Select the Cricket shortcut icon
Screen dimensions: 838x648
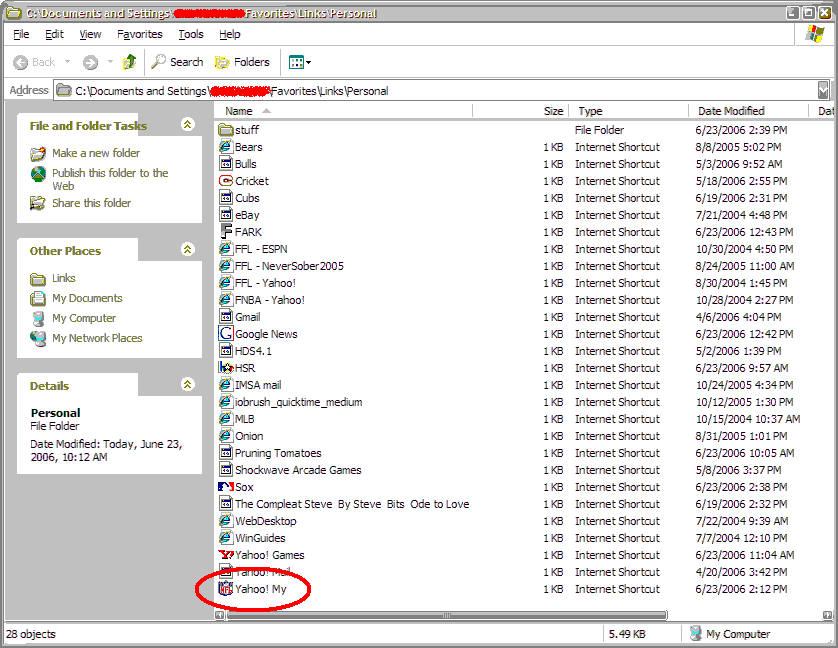(226, 181)
